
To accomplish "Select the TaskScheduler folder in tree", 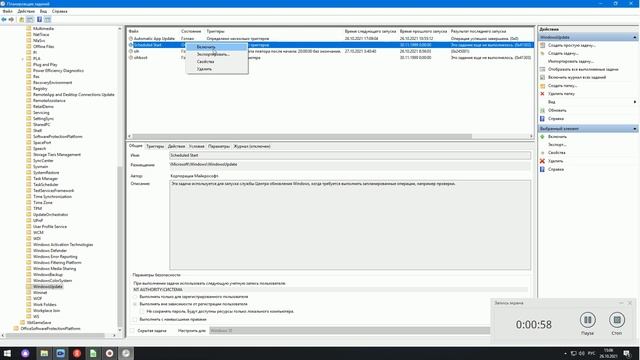I will (x=46, y=184).
